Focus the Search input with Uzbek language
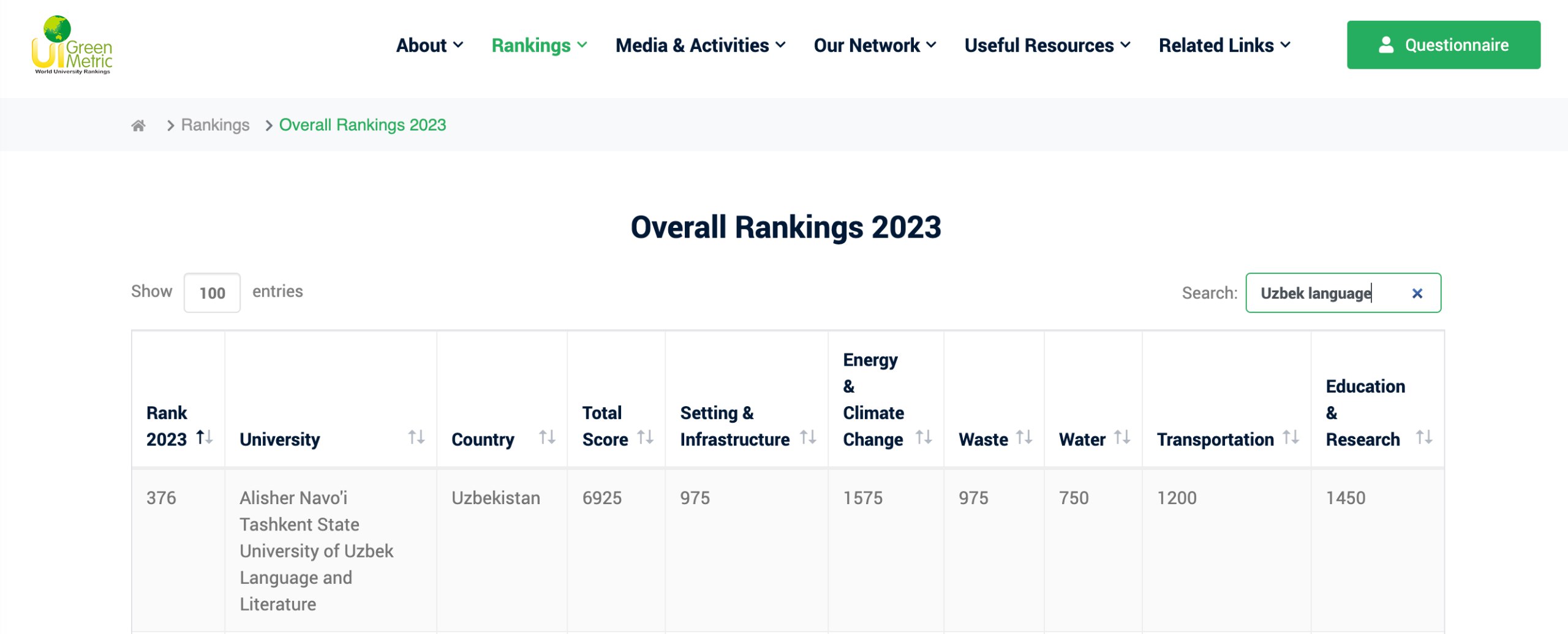Image resolution: width=1568 pixels, height=634 pixels. coord(1329,293)
